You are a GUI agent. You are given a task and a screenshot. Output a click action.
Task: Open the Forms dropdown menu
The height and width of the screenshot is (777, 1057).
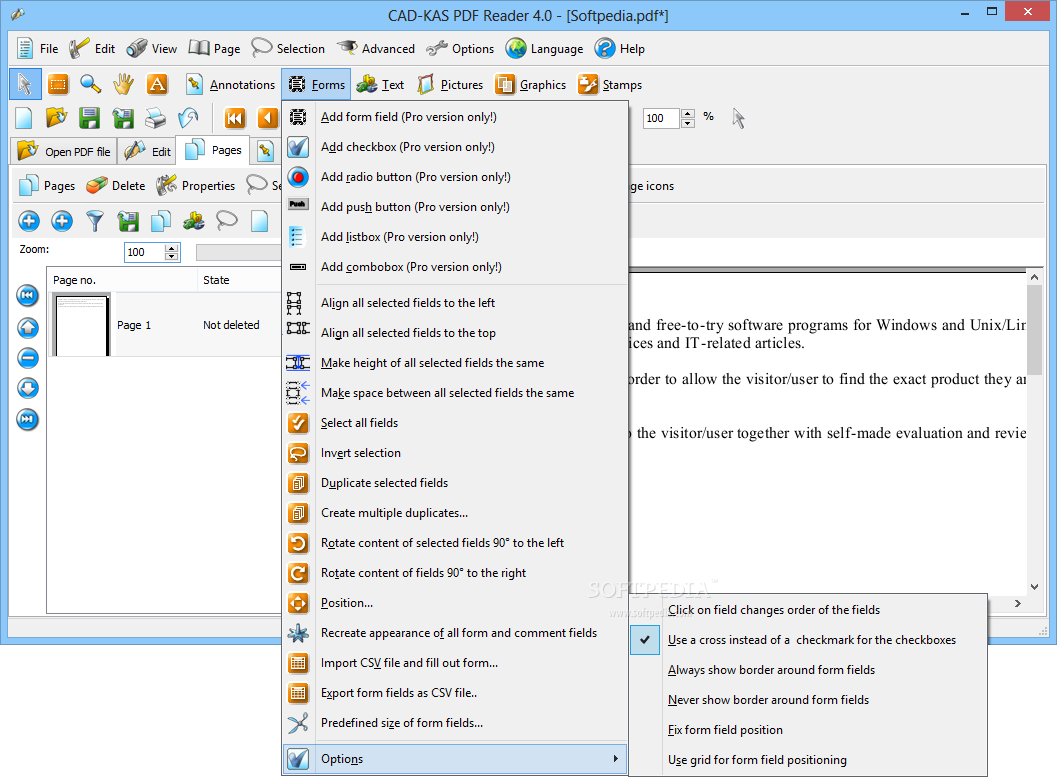(316, 84)
